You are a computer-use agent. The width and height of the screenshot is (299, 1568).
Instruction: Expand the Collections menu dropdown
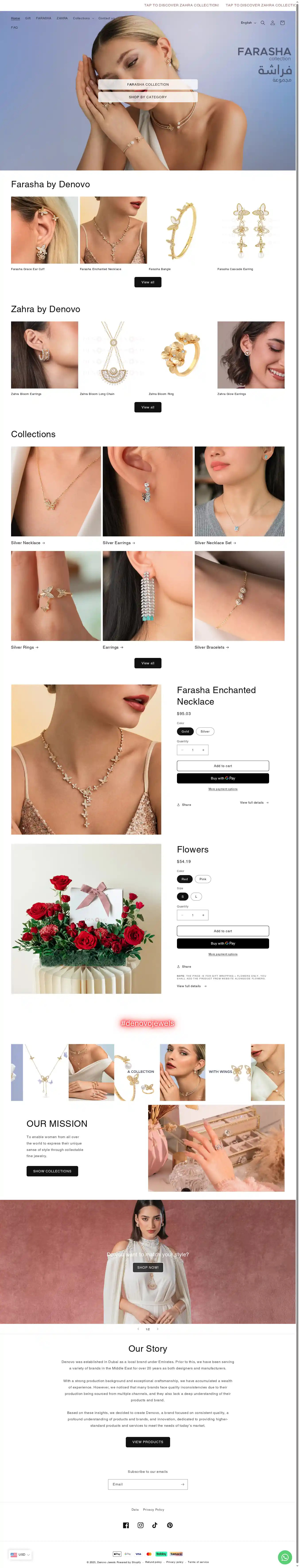coord(83,18)
